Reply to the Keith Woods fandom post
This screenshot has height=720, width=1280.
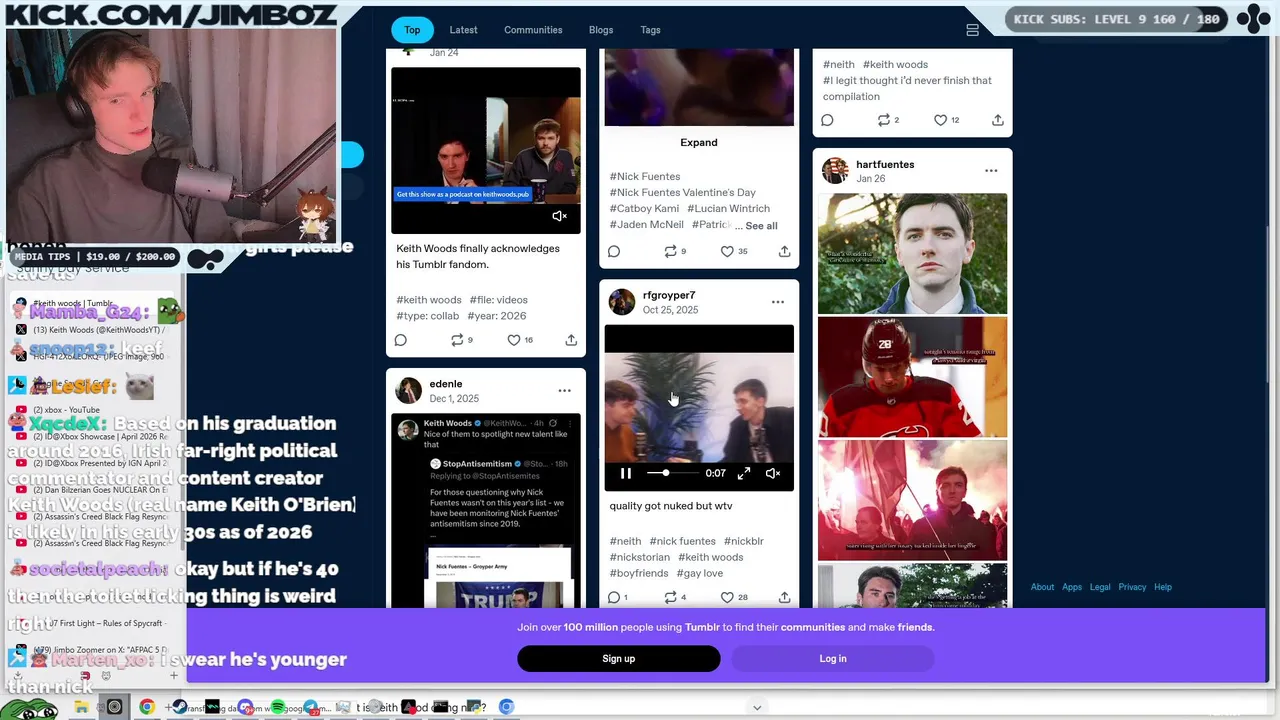pos(401,340)
